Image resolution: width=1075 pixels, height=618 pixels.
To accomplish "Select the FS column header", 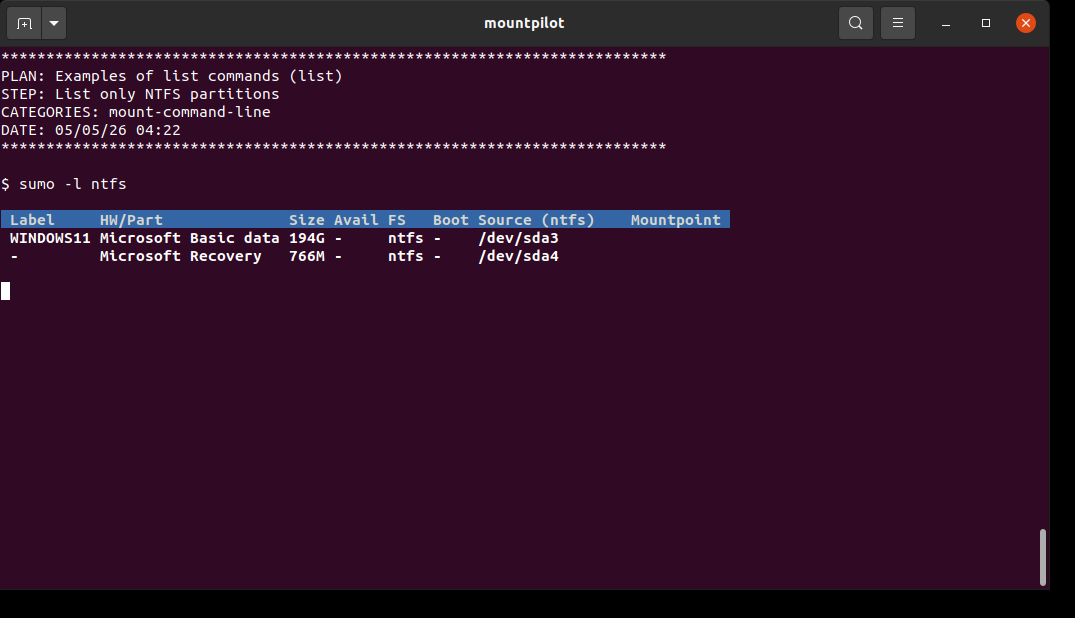I will point(396,219).
